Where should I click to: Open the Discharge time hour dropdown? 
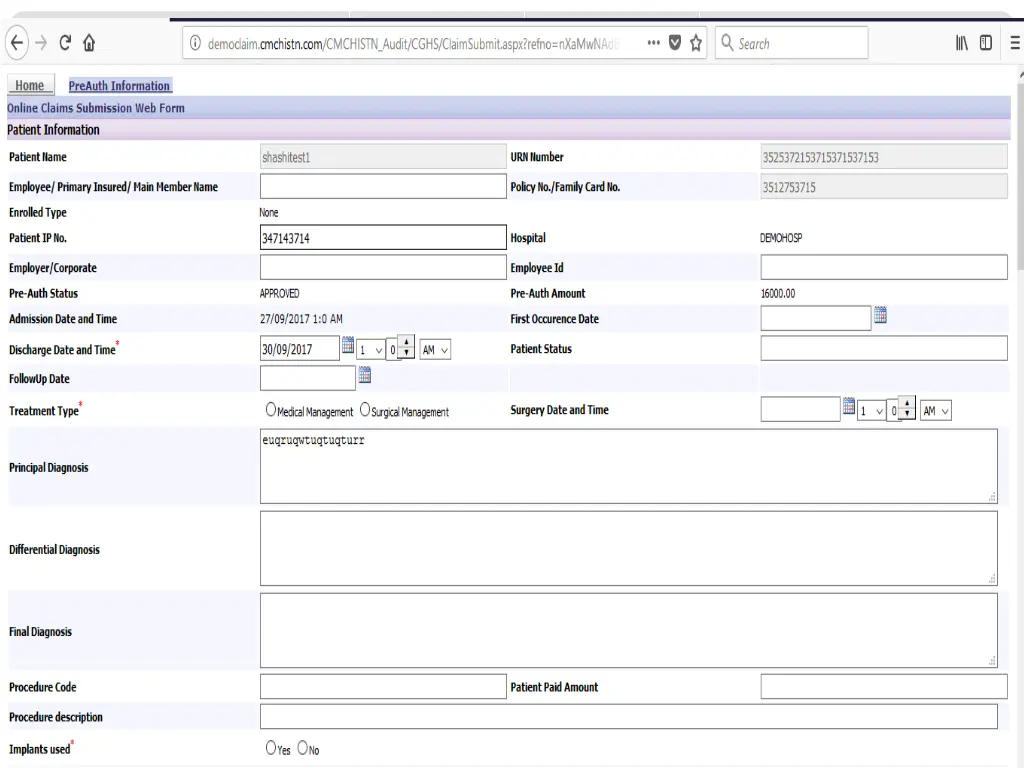coord(370,350)
